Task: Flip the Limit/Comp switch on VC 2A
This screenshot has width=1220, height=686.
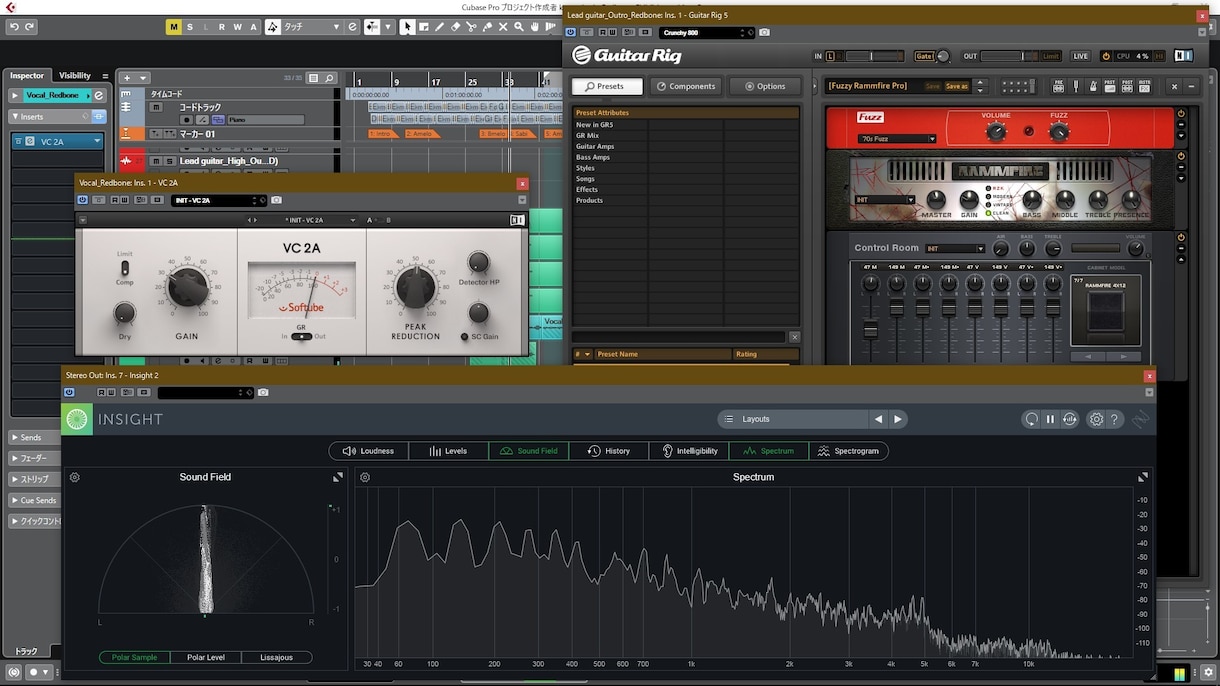Action: tap(124, 267)
